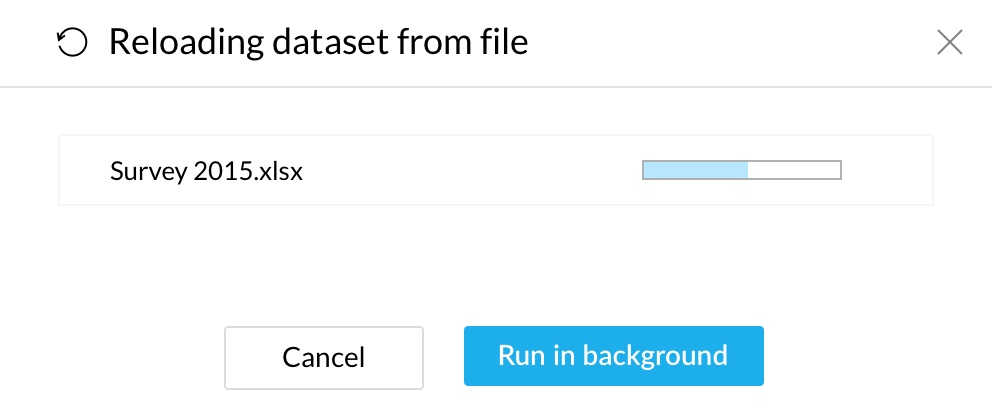Click the word Reloading in the header

tap(173, 43)
